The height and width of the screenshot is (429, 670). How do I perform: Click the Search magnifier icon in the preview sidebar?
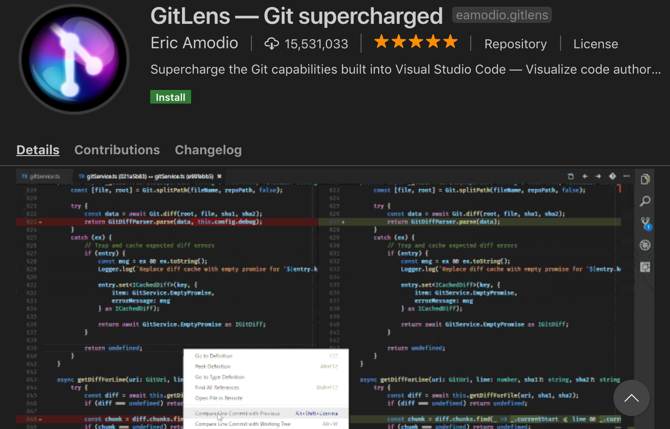[x=646, y=201]
